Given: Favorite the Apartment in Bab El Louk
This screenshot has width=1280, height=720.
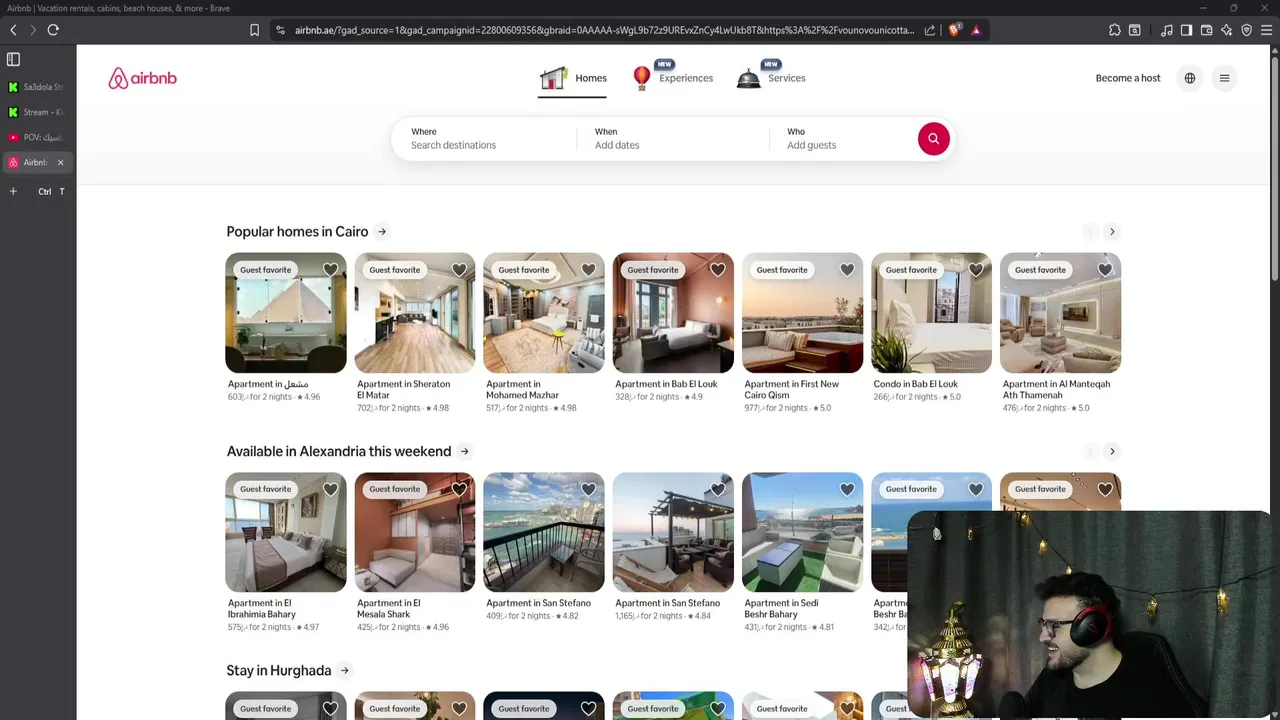Looking at the screenshot, I should (x=717, y=269).
